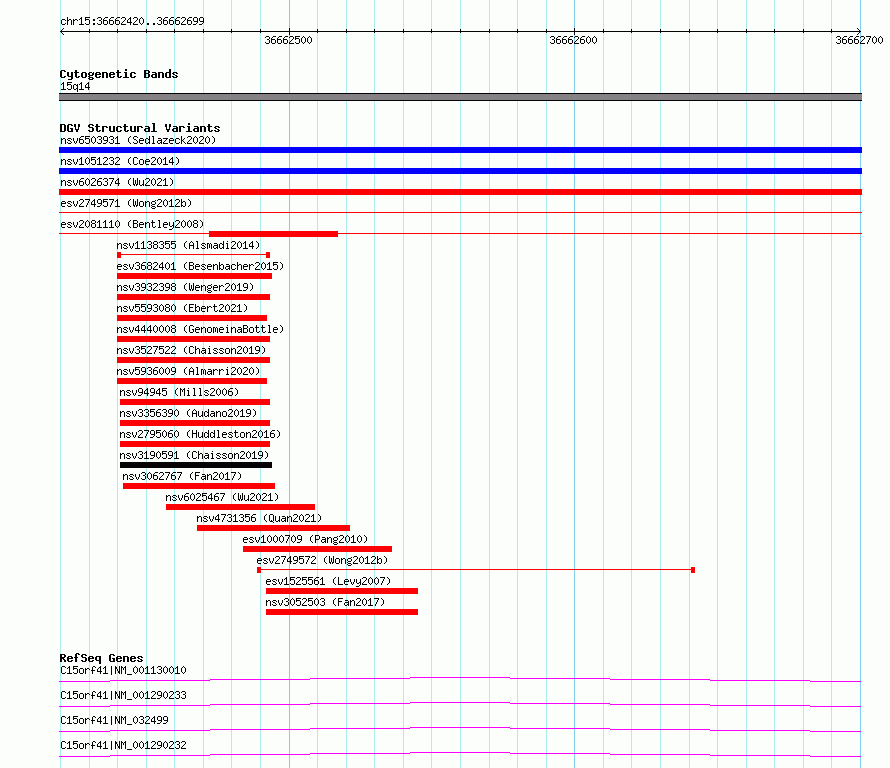890x768 pixels.
Task: Click the 36662600 ruler position label
Action: (x=573, y=40)
